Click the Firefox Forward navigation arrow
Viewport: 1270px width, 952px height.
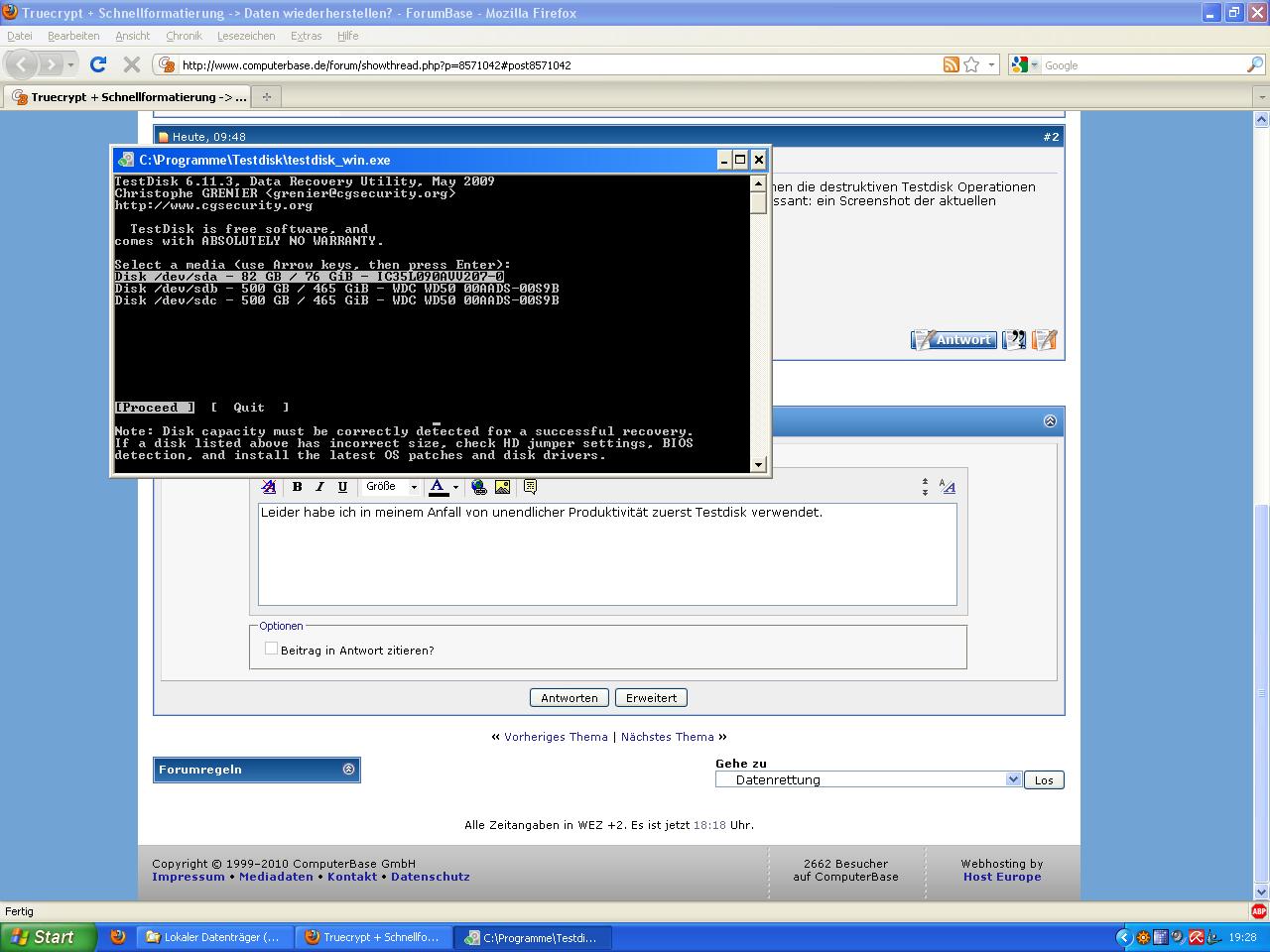51,64
